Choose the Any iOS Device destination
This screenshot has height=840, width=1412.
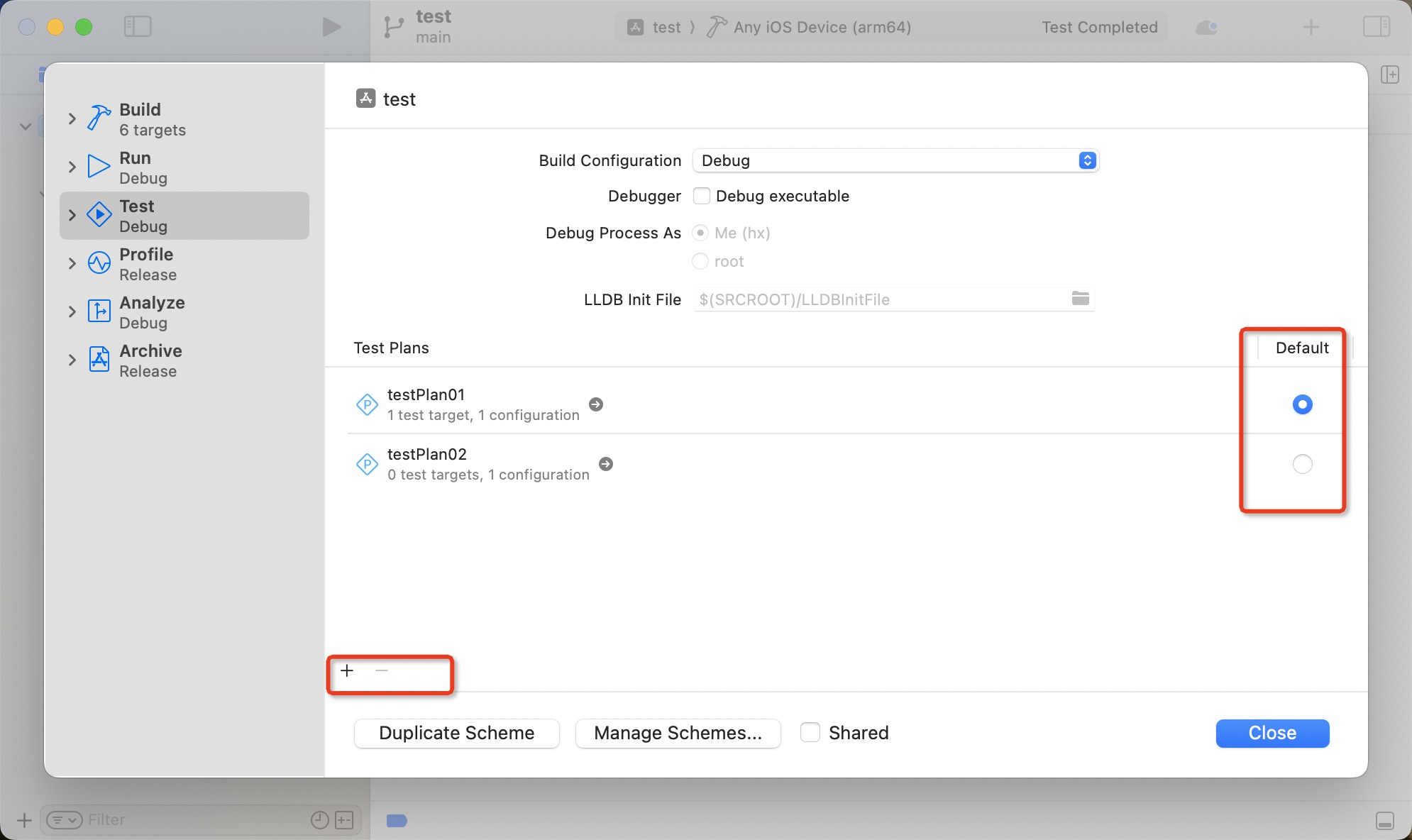(809, 27)
